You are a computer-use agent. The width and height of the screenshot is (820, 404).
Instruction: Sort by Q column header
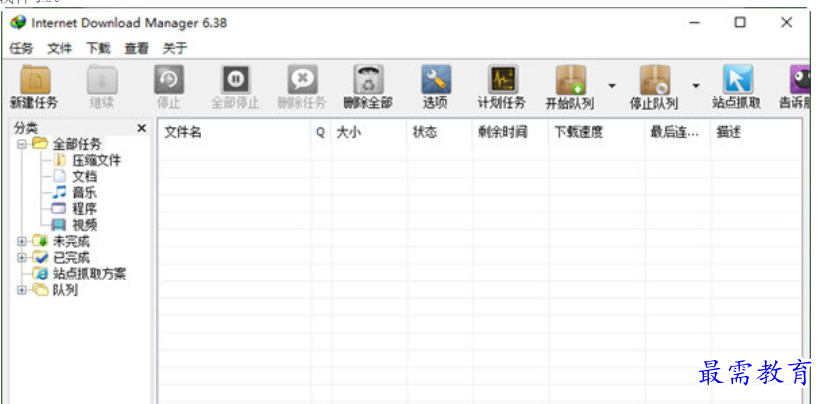(321, 133)
